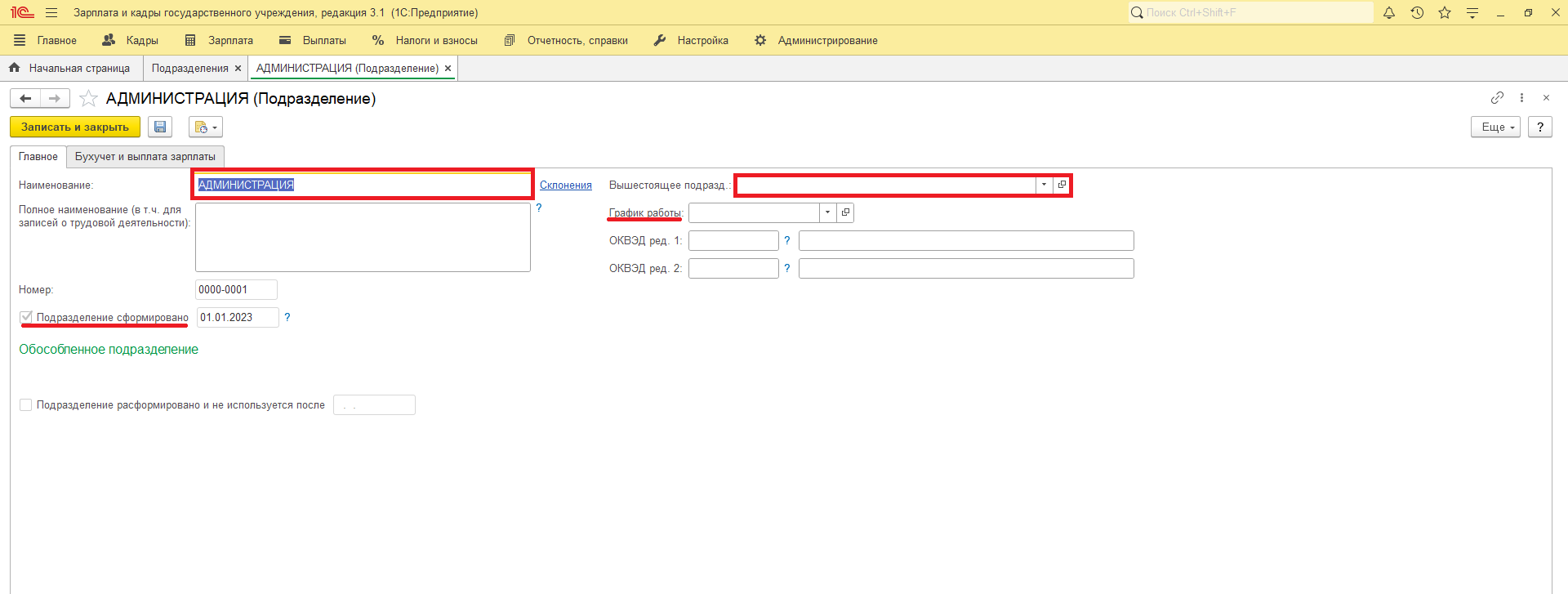This screenshot has height=594, width=1568.
Task: Click the График работы label link
Action: 646,213
